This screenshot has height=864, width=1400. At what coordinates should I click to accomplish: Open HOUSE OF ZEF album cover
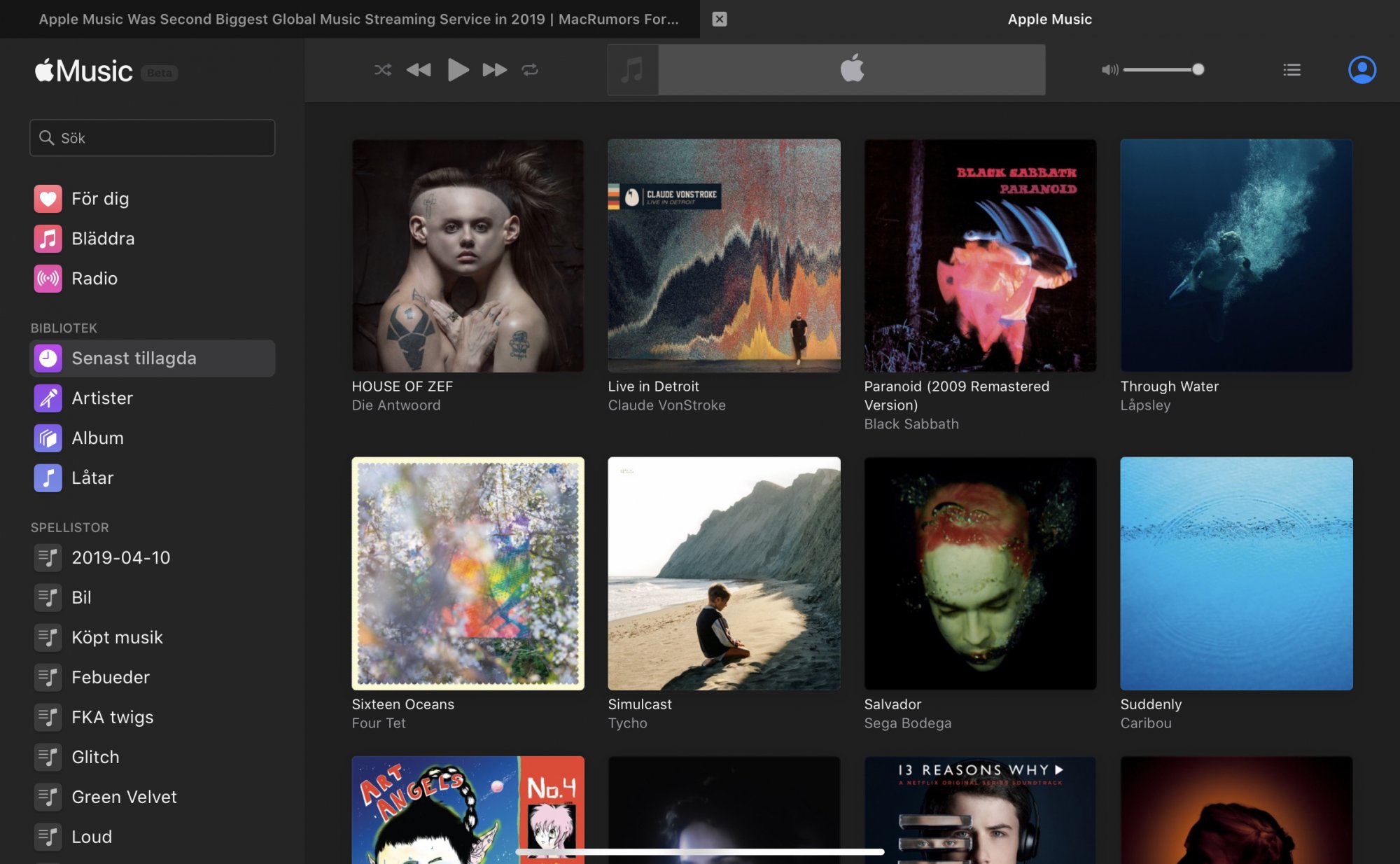click(468, 256)
